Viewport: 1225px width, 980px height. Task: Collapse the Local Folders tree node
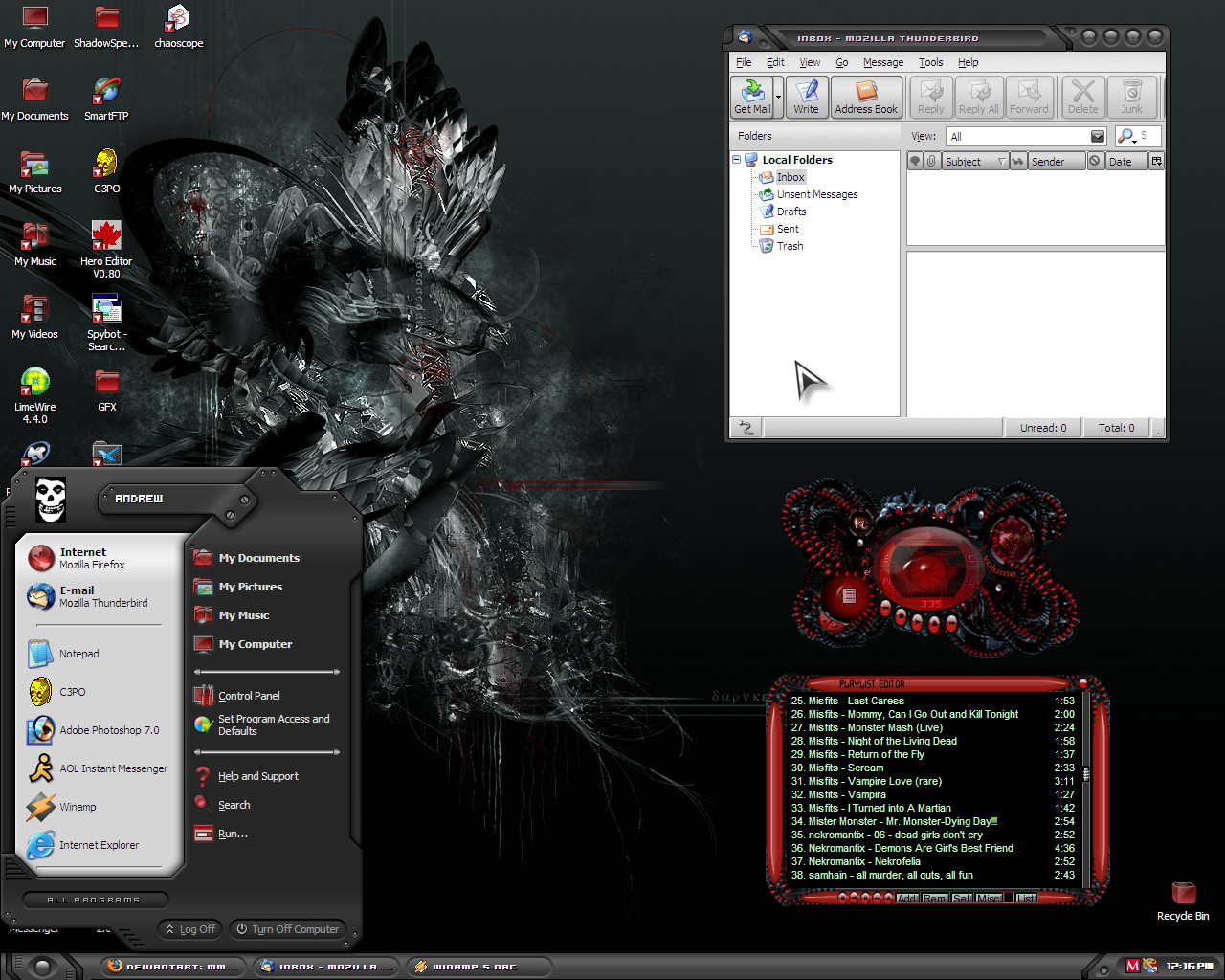[x=736, y=160]
